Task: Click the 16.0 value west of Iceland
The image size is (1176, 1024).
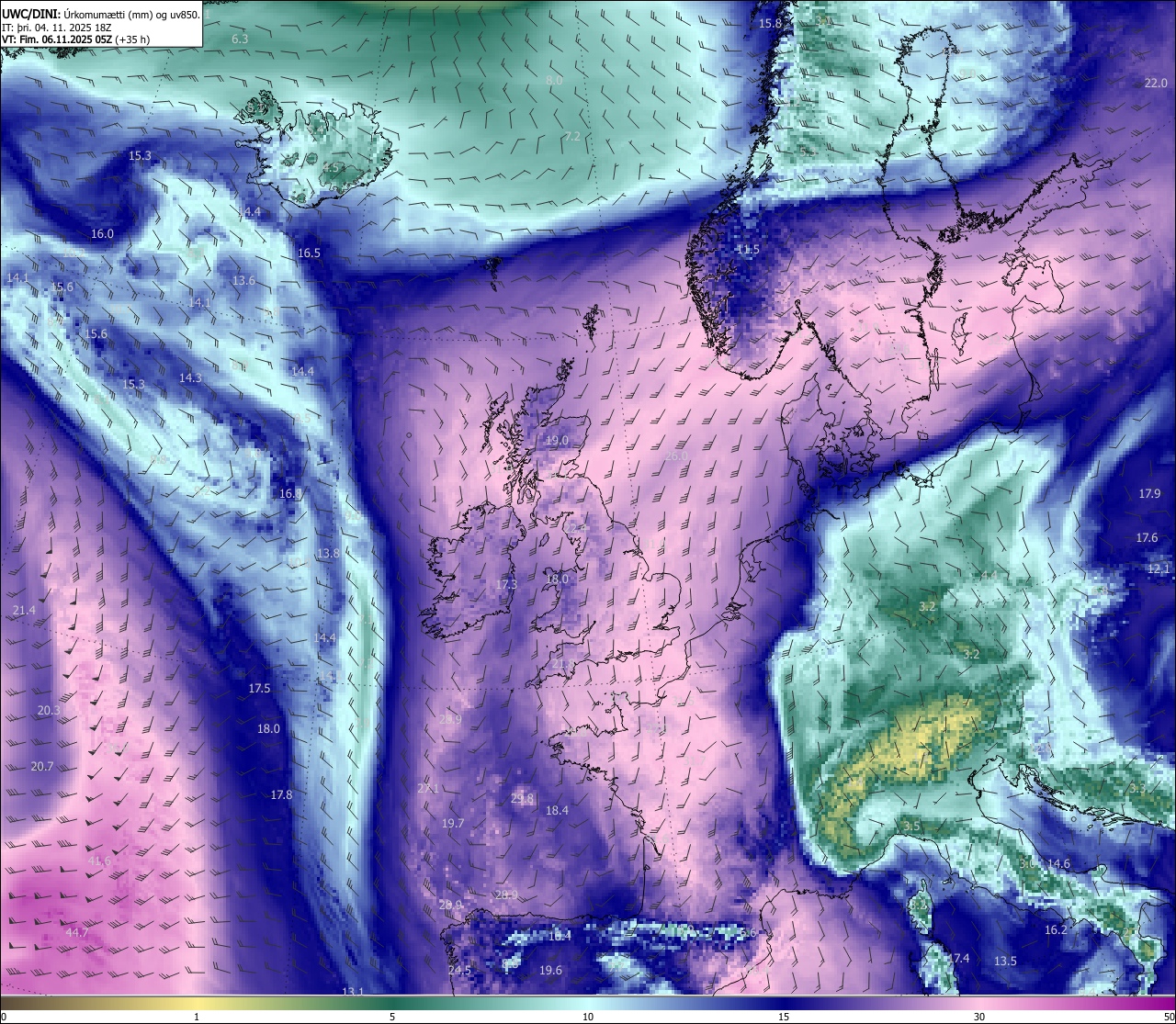Action: (x=102, y=233)
